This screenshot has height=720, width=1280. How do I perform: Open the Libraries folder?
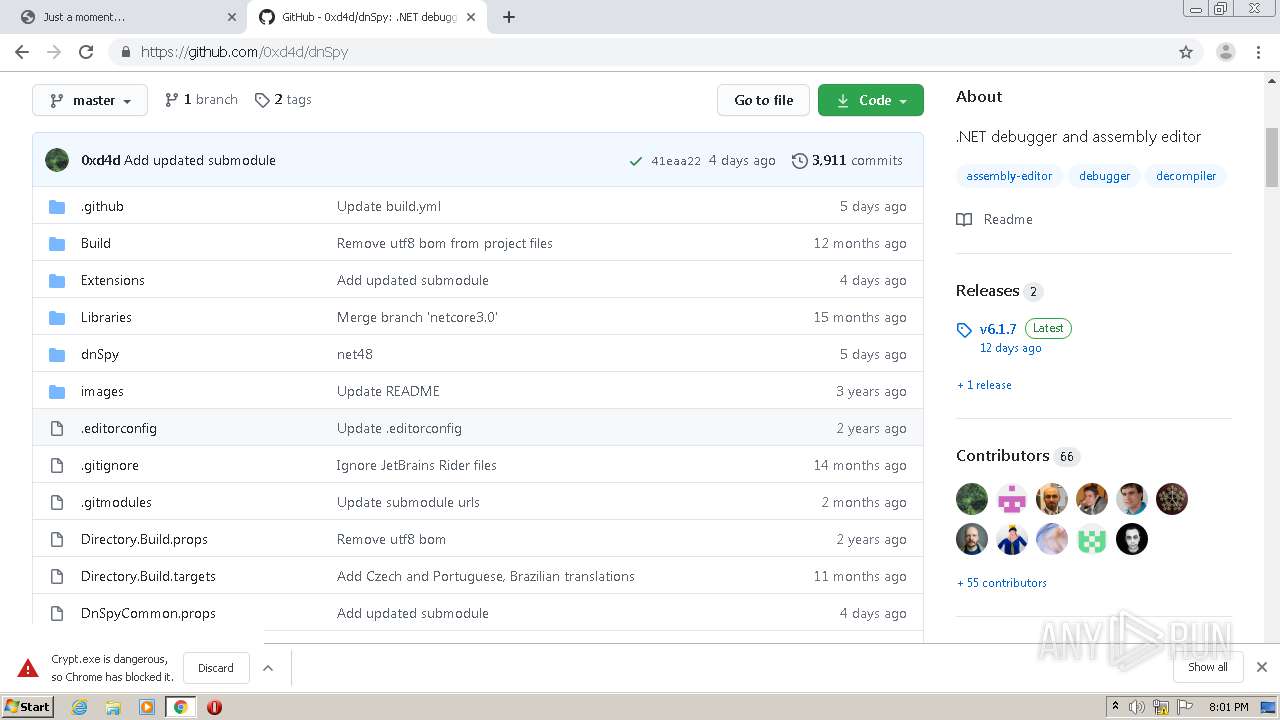point(106,317)
